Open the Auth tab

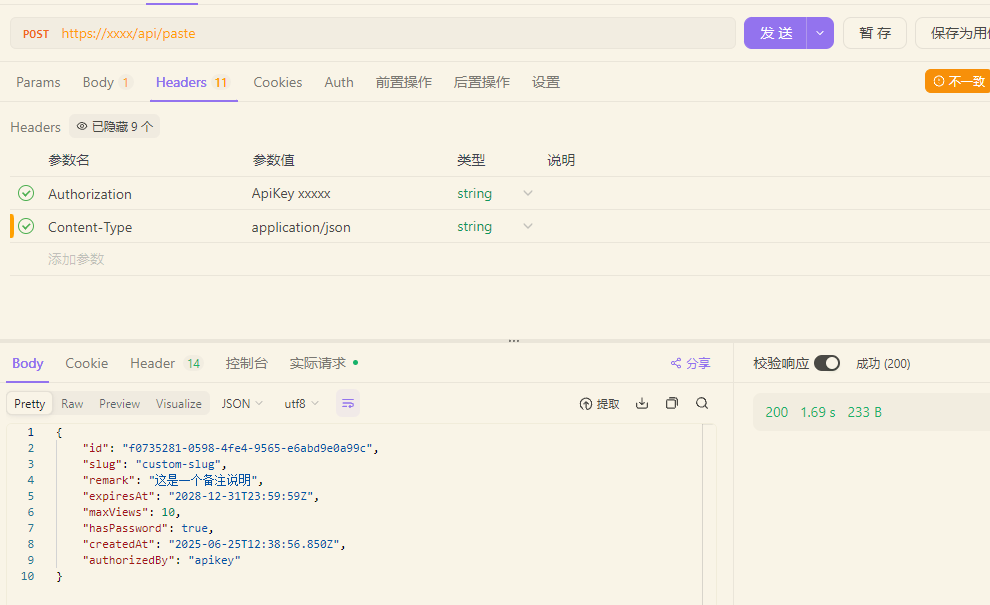[339, 82]
